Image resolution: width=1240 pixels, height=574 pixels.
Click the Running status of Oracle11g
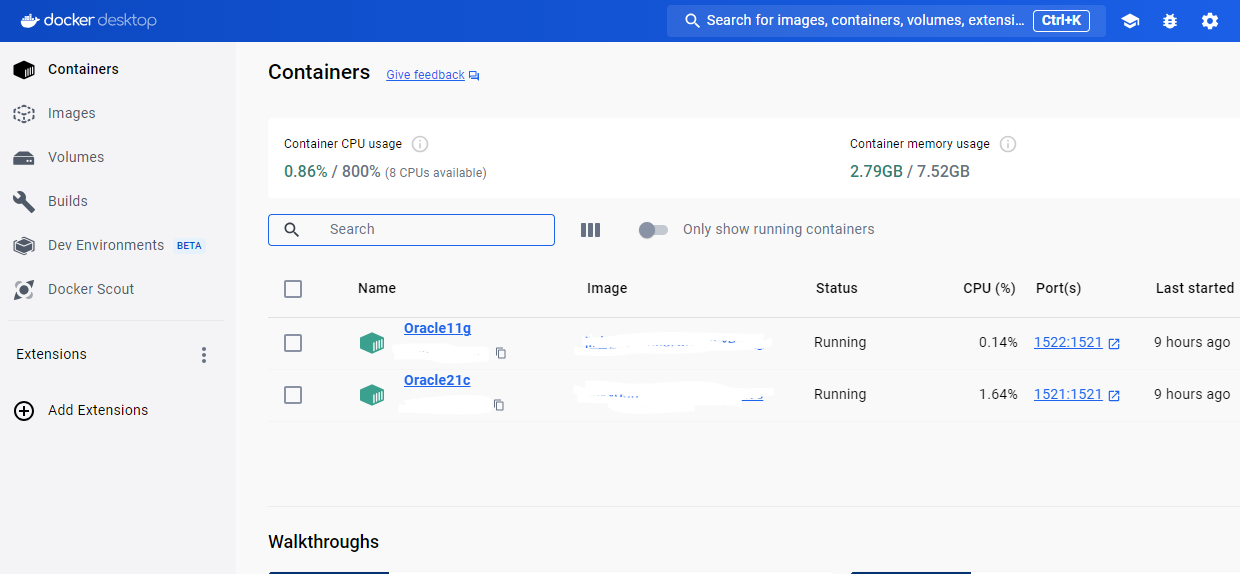840,342
